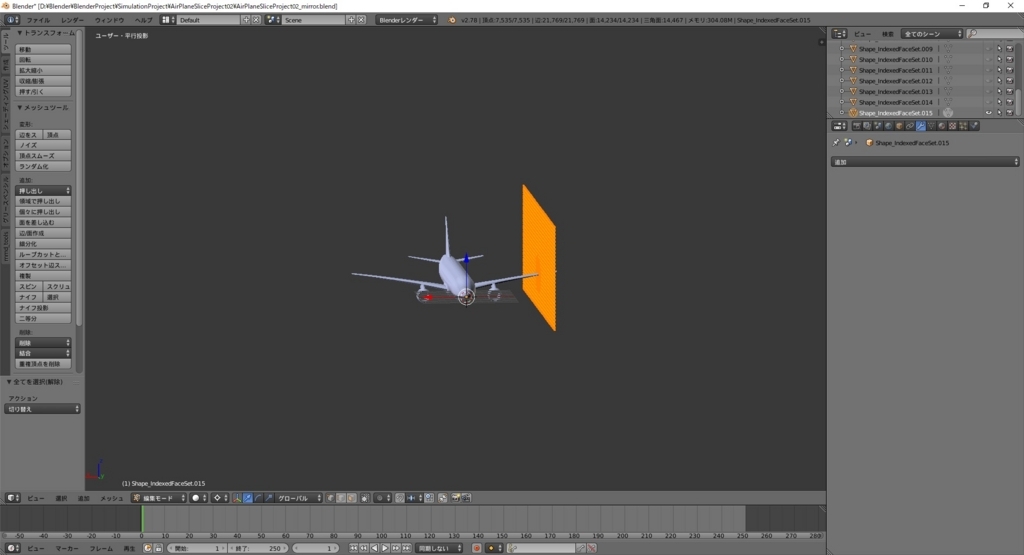Select face select mode icon
1024x555 pixels.
(x=351, y=498)
